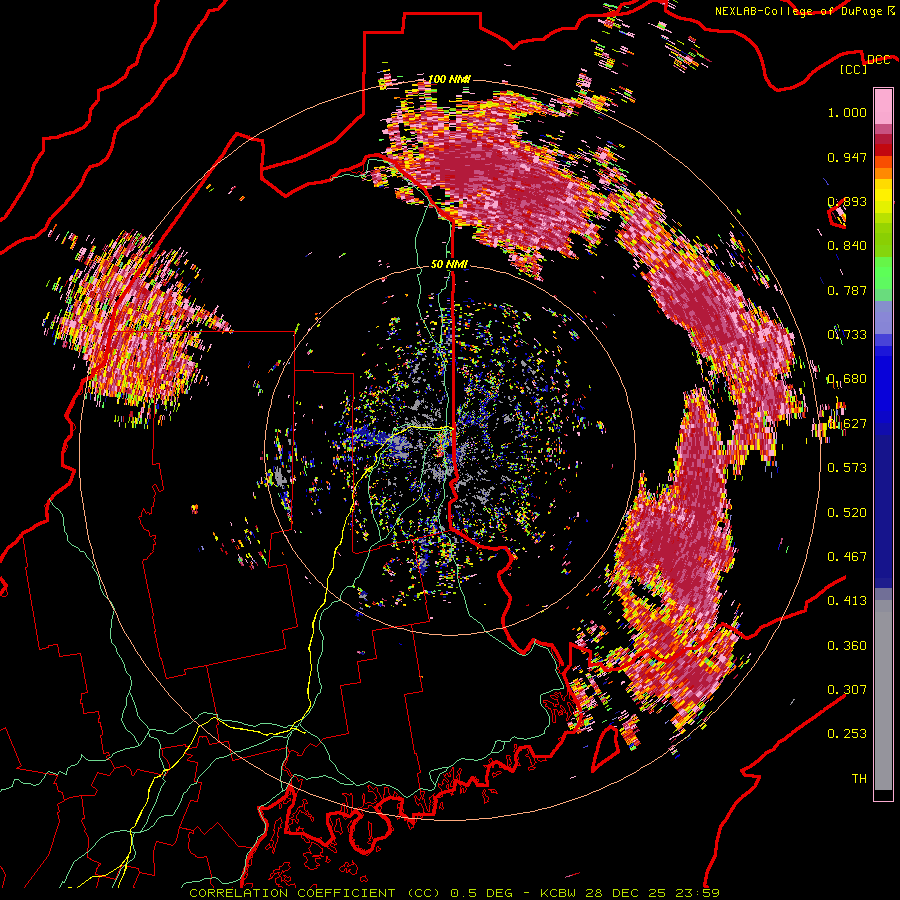Select the 0.787 scale value
This screenshot has height=900, width=900.
pyautogui.click(x=847, y=290)
